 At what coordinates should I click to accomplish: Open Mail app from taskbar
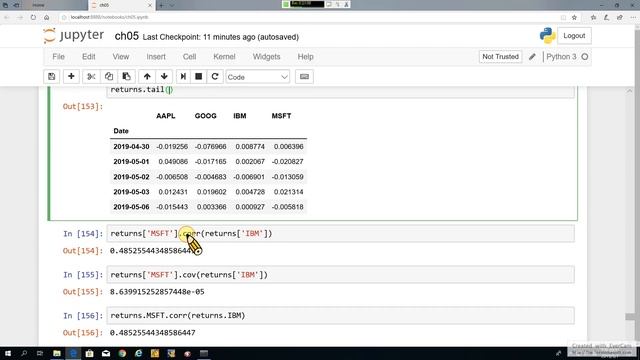pyautogui.click(x=106, y=353)
